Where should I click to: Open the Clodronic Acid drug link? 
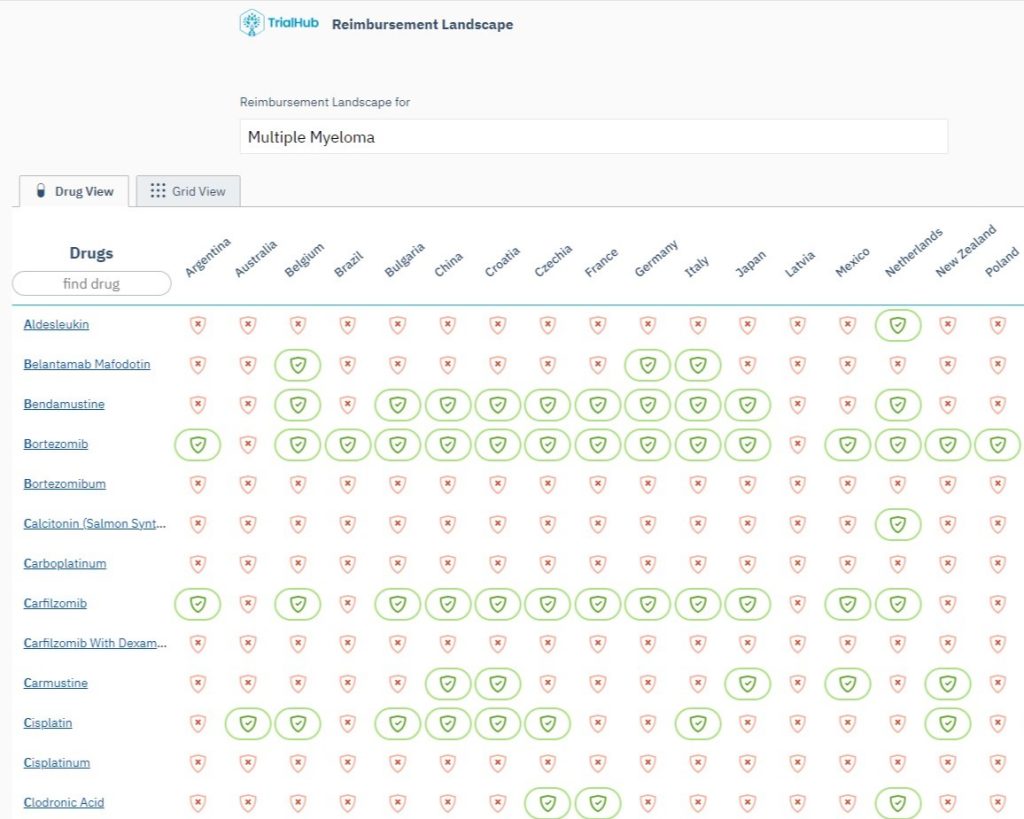[x=64, y=803]
